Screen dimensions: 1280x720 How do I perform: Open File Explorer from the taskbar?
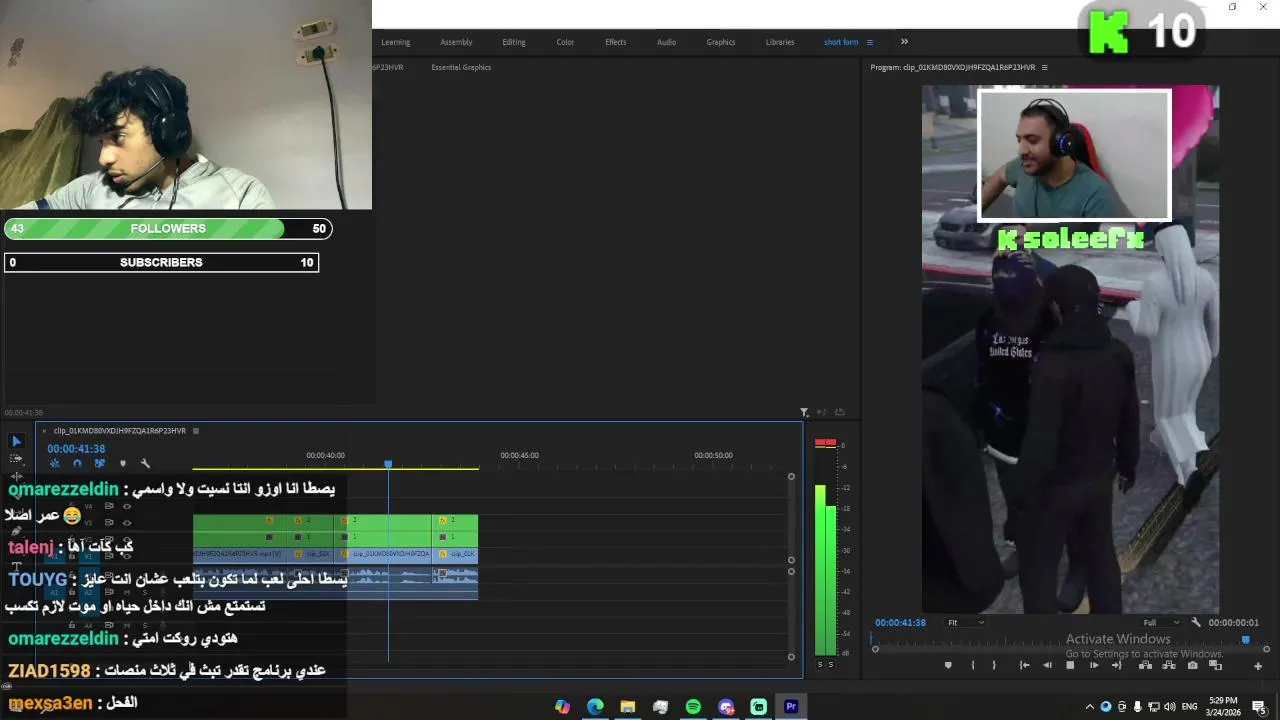[x=628, y=706]
